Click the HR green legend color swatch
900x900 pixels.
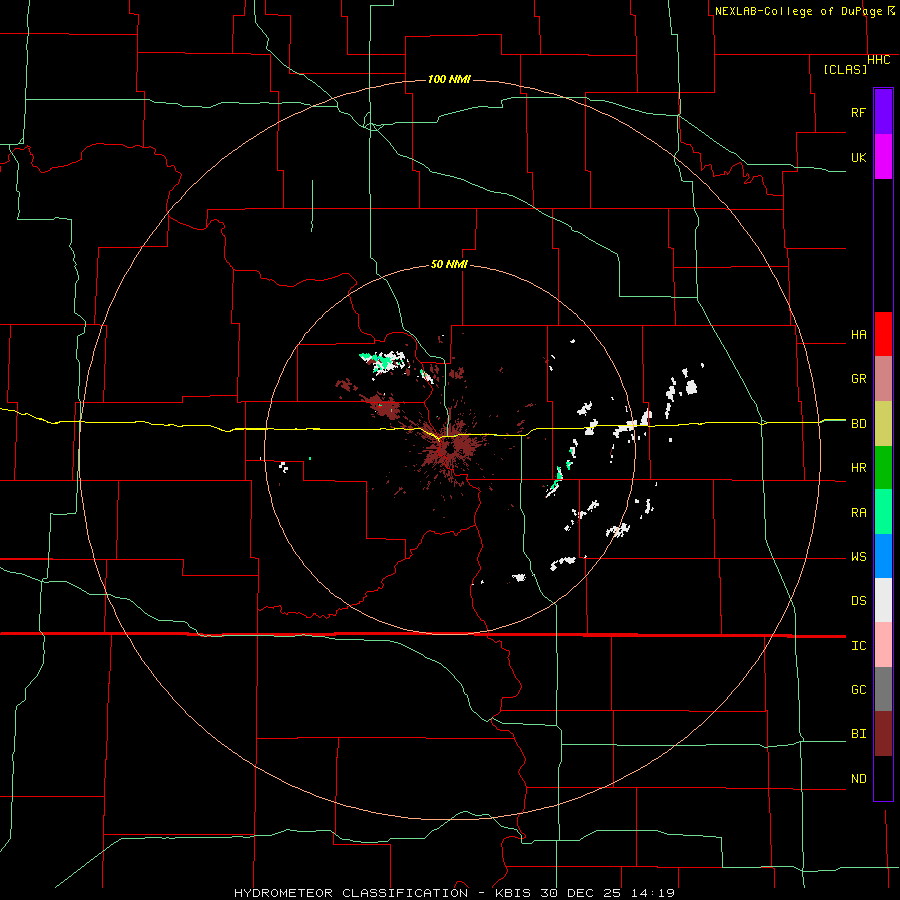point(883,468)
